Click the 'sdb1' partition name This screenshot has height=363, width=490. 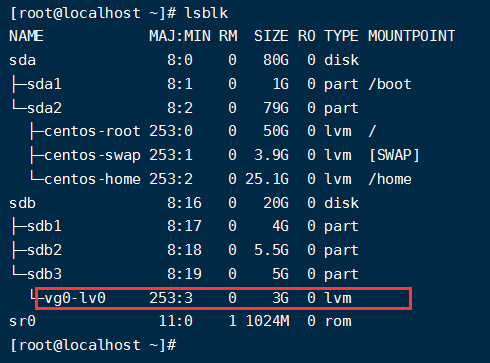[44, 226]
